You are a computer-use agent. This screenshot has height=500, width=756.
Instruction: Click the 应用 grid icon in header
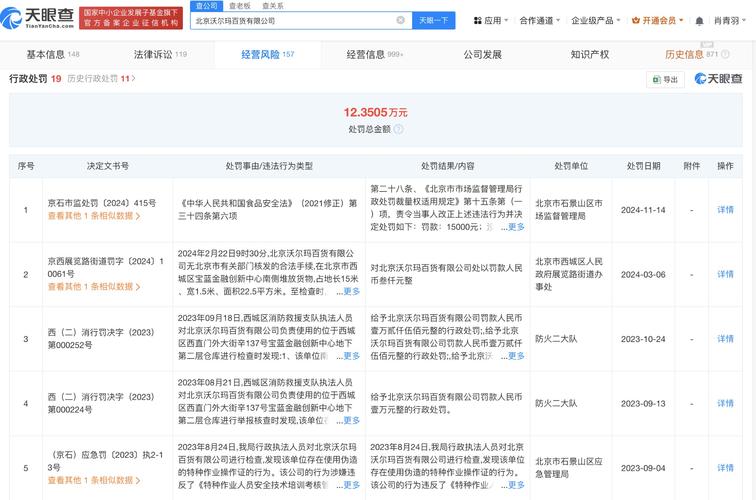coord(477,21)
